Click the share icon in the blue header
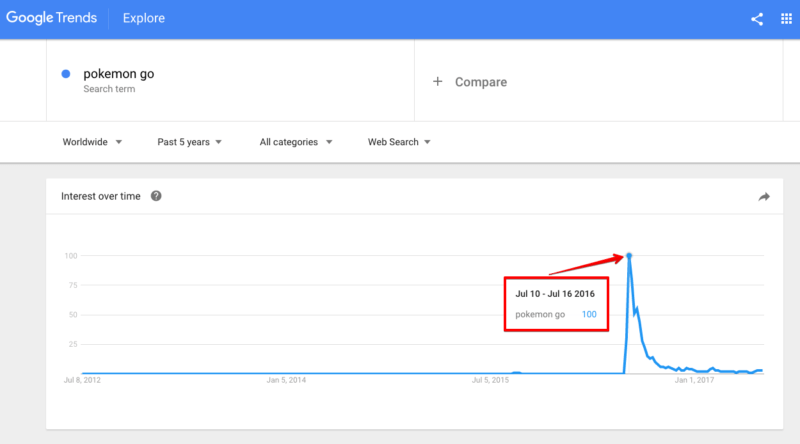This screenshot has width=800, height=444. [x=757, y=18]
